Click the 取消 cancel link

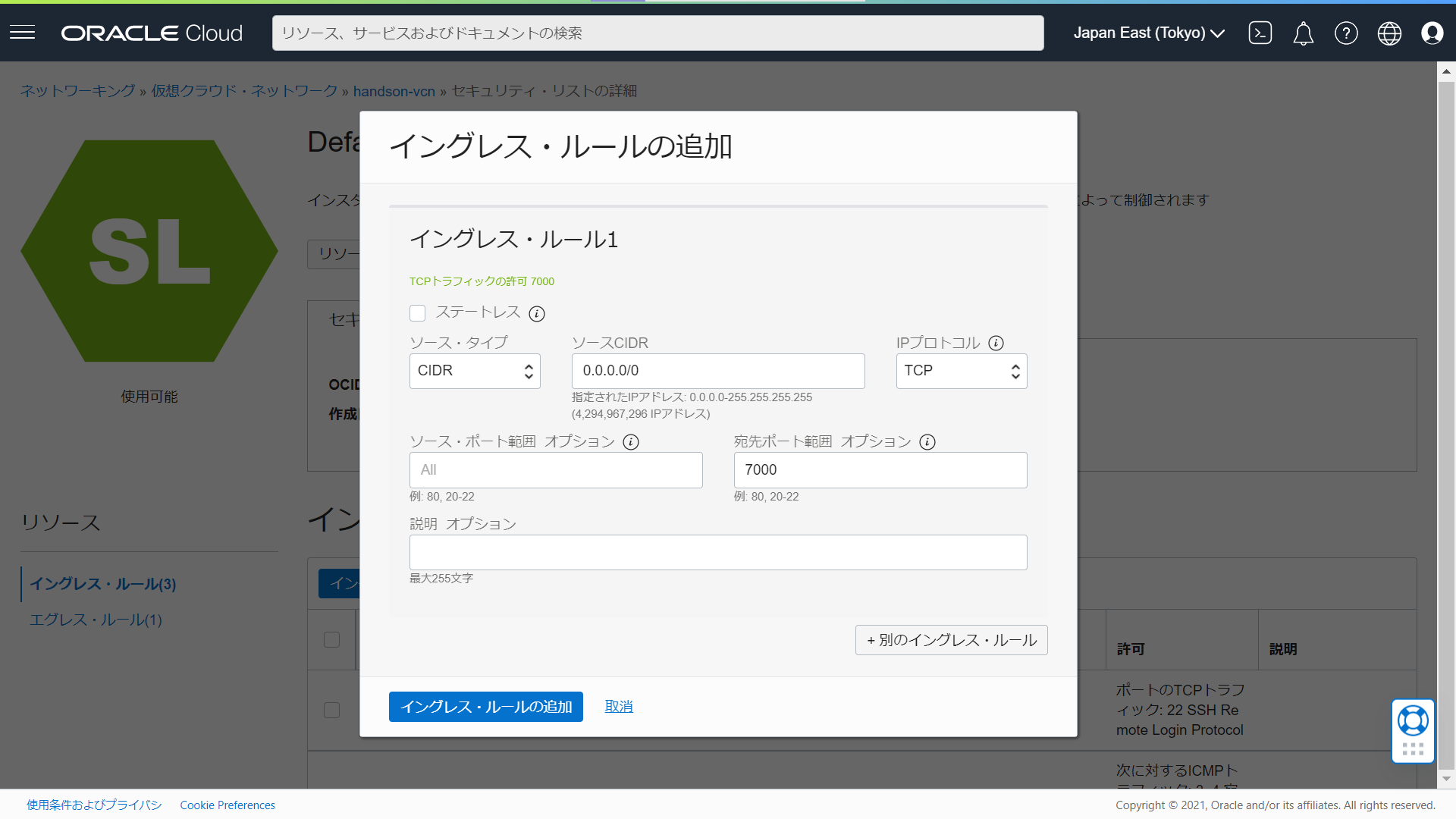[x=619, y=707]
